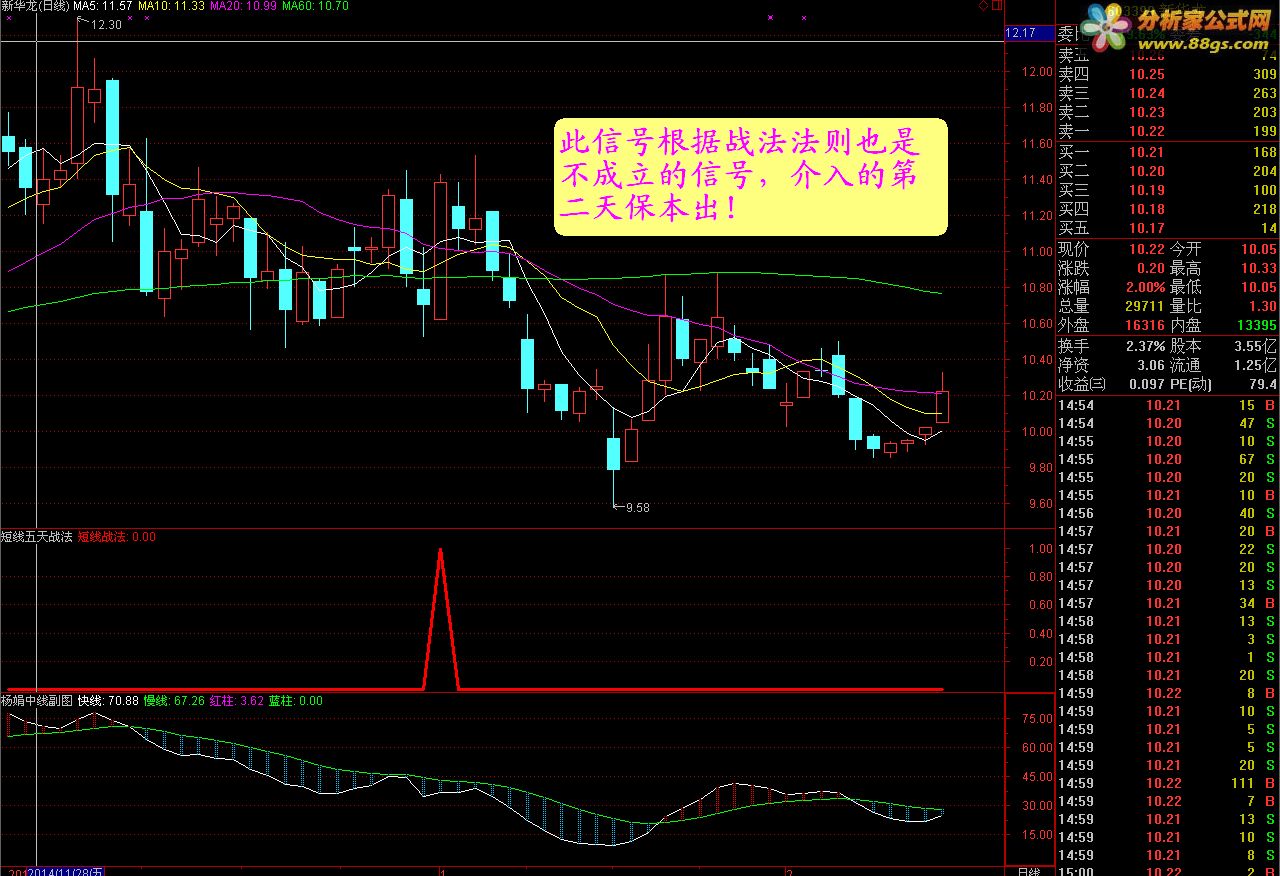Select the 14:59 trade with volume 111
The height and width of the screenshot is (876, 1280).
pyautogui.click(x=1167, y=783)
